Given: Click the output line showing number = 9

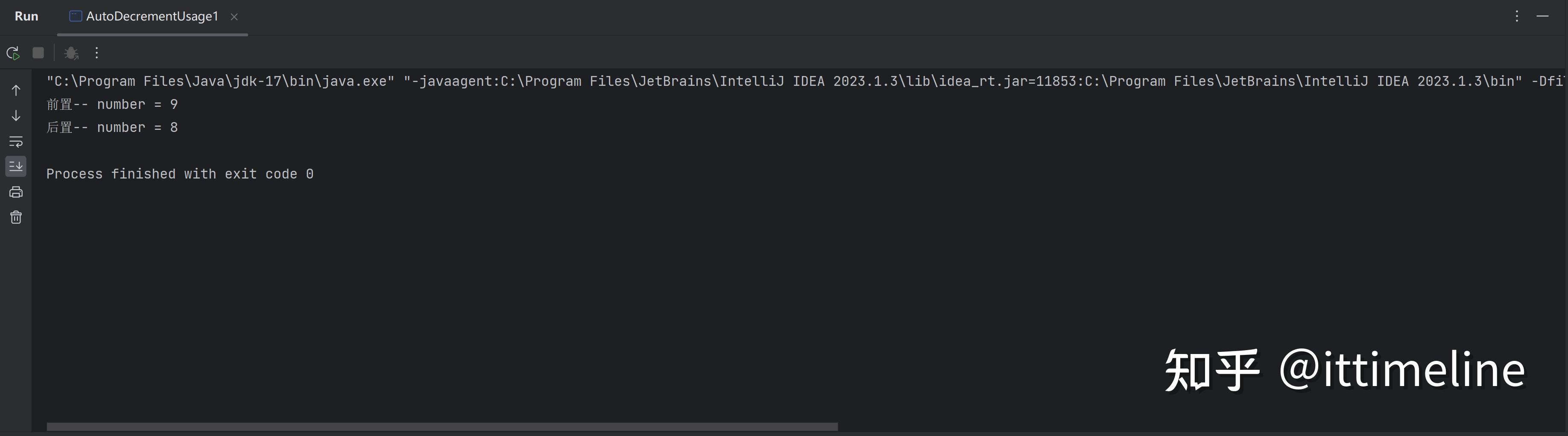Looking at the screenshot, I should pyautogui.click(x=112, y=104).
